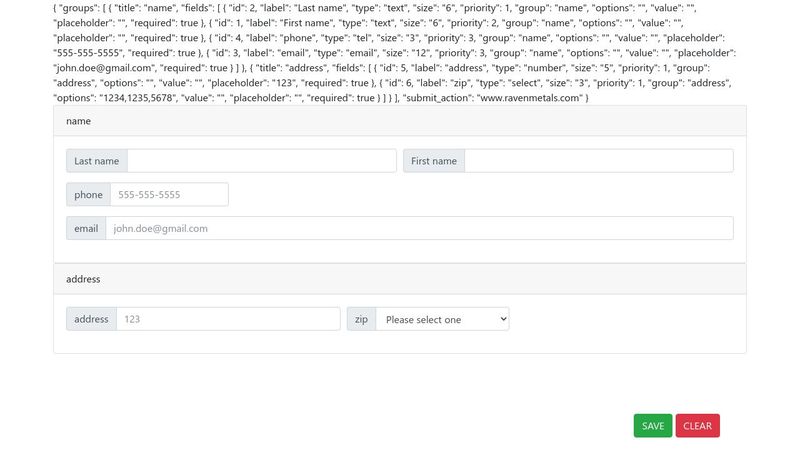Click the 'email' label tag
800x450 pixels.
point(86,228)
